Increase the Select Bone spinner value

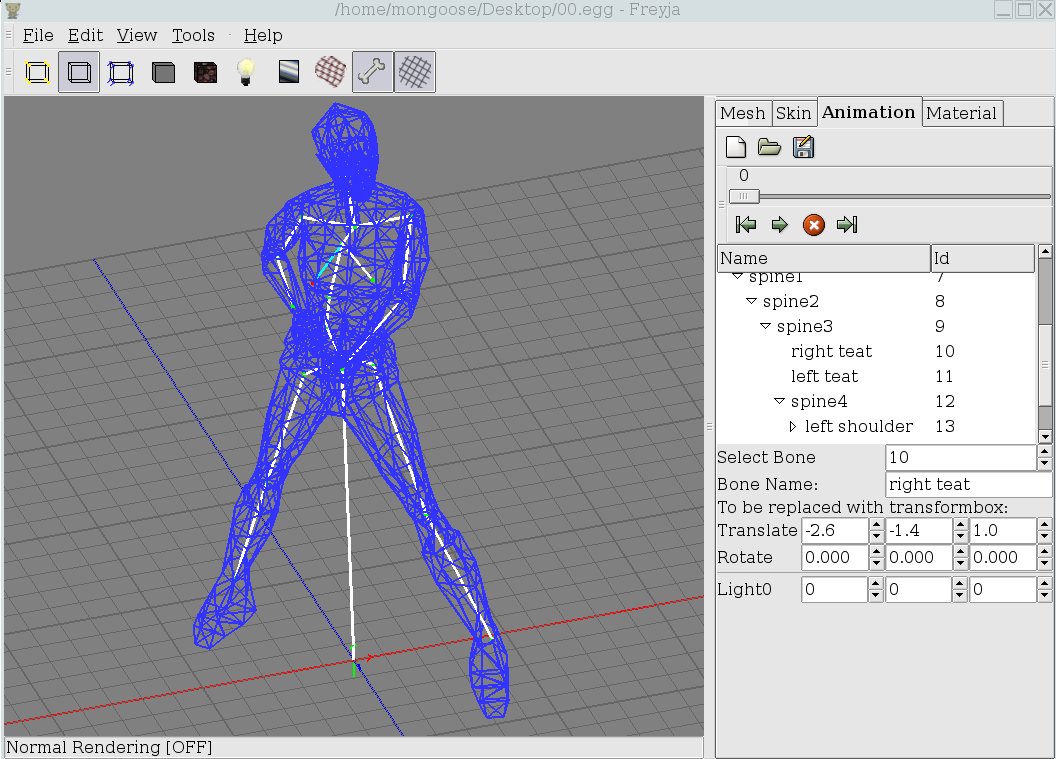click(x=1045, y=451)
